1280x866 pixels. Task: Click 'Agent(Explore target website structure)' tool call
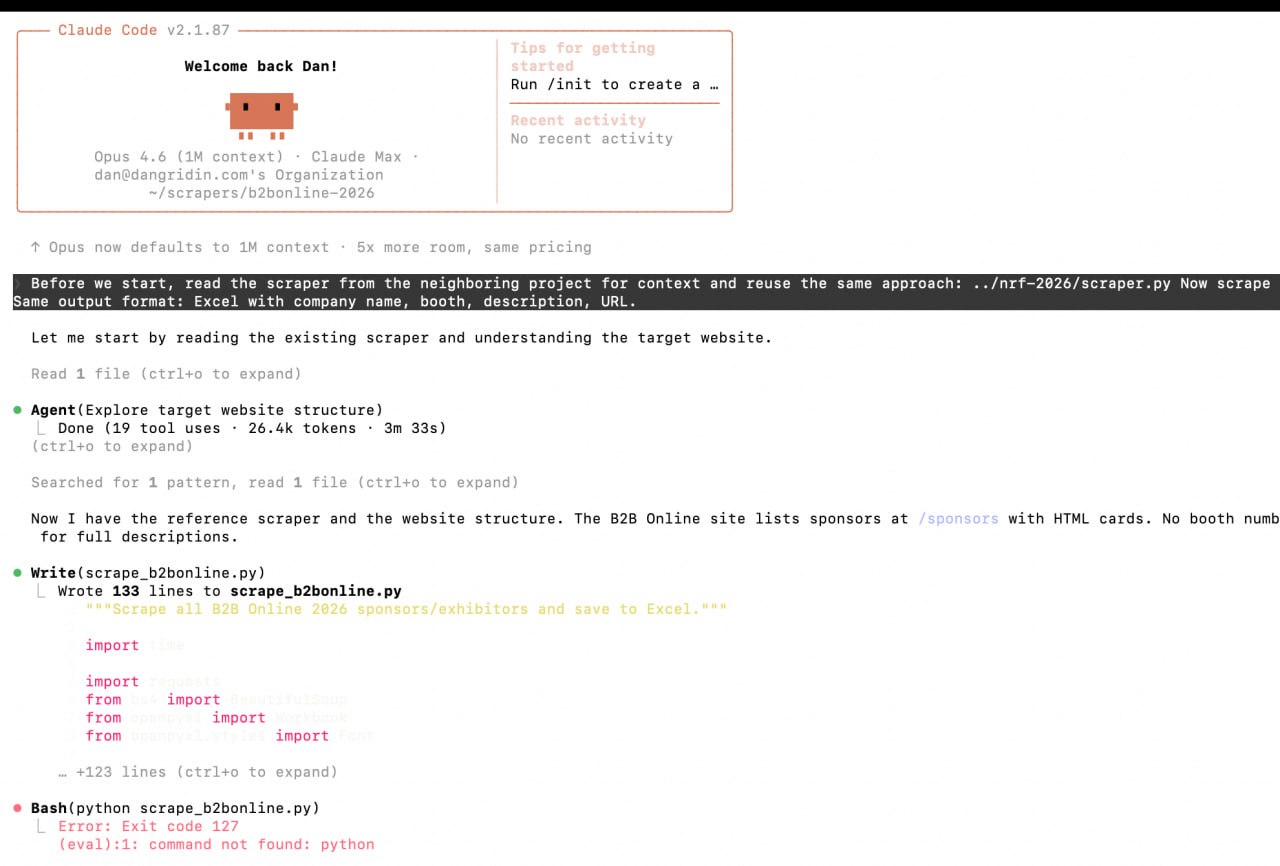click(207, 410)
